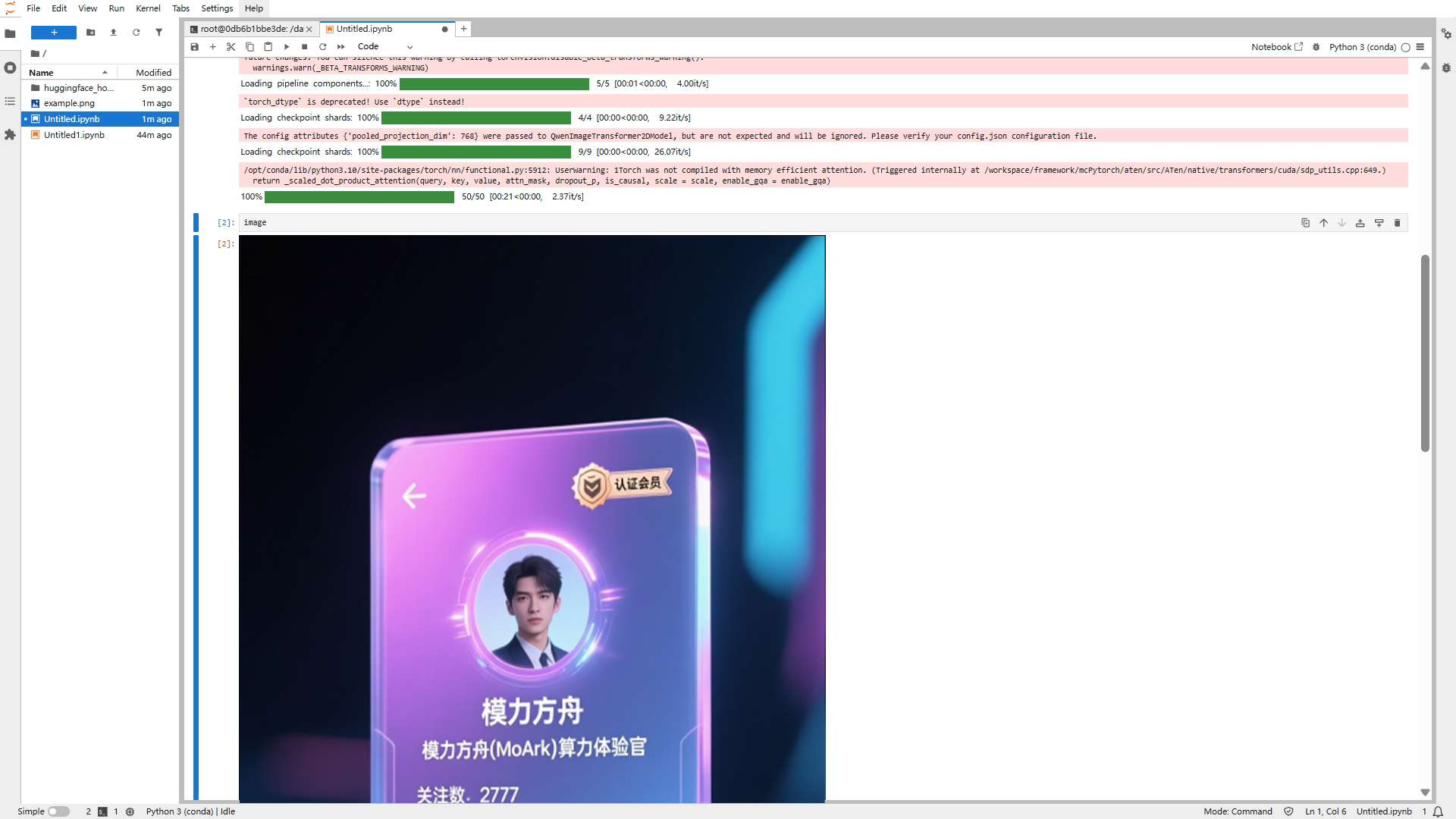Open the Settings menu
The image size is (1456, 819).
click(x=217, y=8)
